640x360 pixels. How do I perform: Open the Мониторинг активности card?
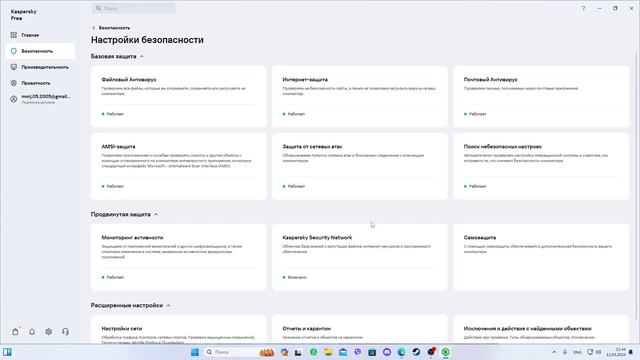(x=178, y=257)
